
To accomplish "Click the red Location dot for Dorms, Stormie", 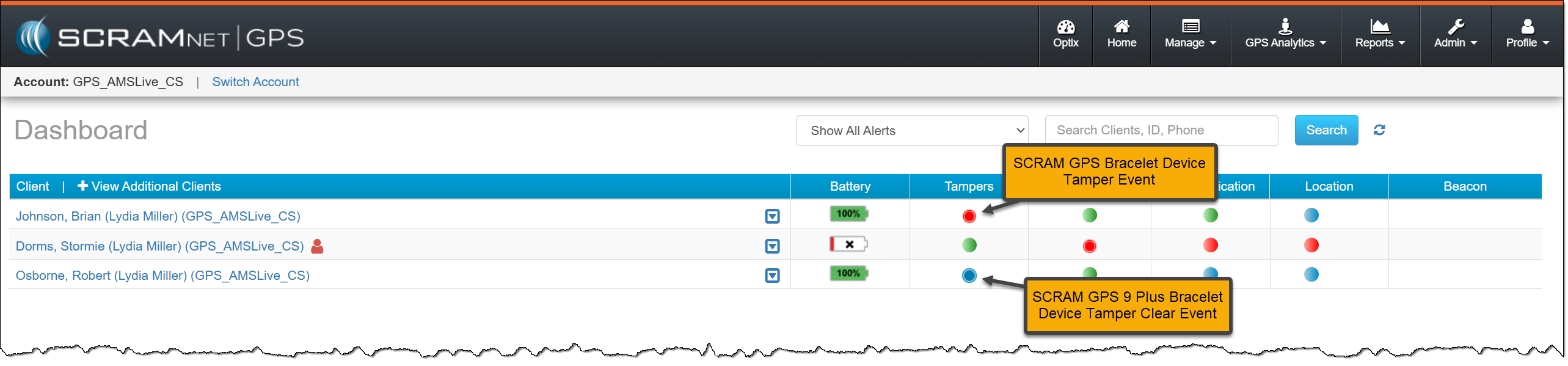I will [1311, 245].
